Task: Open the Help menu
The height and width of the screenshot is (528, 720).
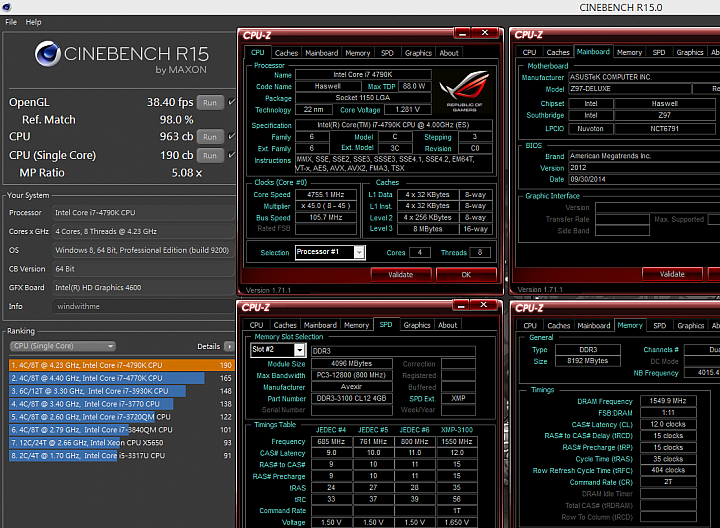Action: tap(33, 22)
